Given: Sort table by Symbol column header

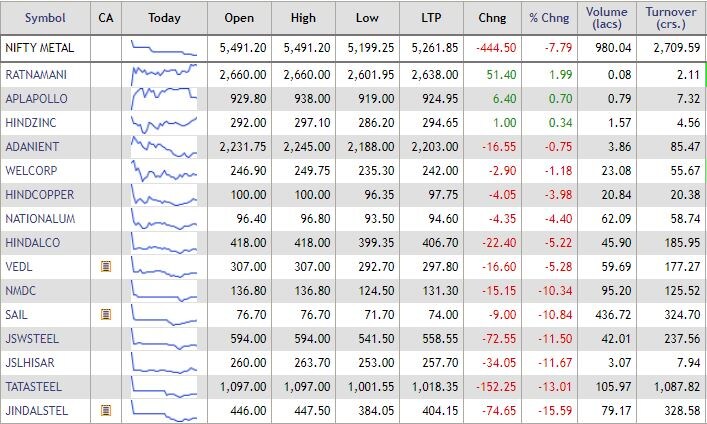Looking at the screenshot, I should point(45,17).
